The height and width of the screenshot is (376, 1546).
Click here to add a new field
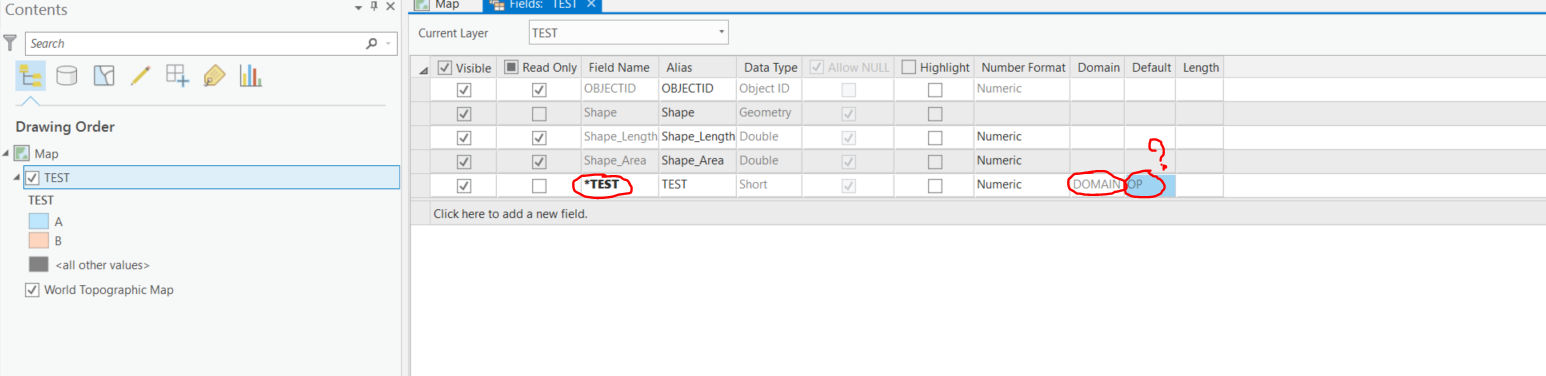point(510,214)
